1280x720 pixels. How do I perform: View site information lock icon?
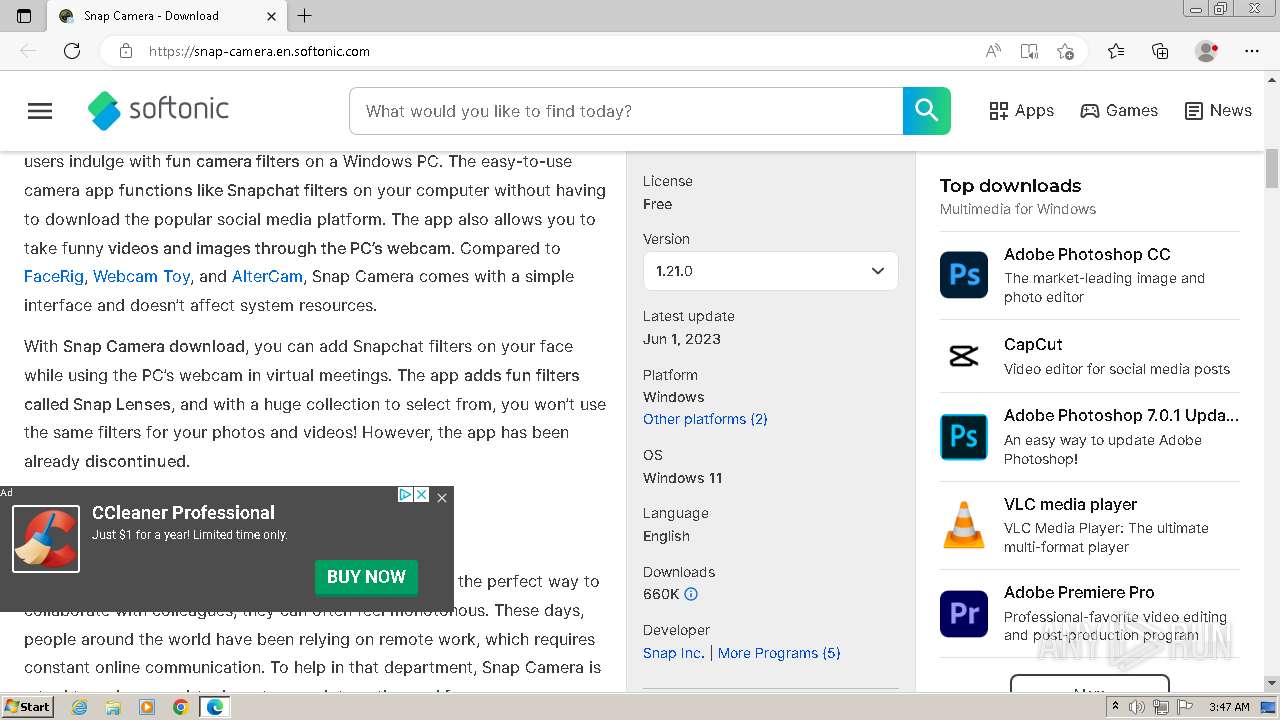[125, 51]
